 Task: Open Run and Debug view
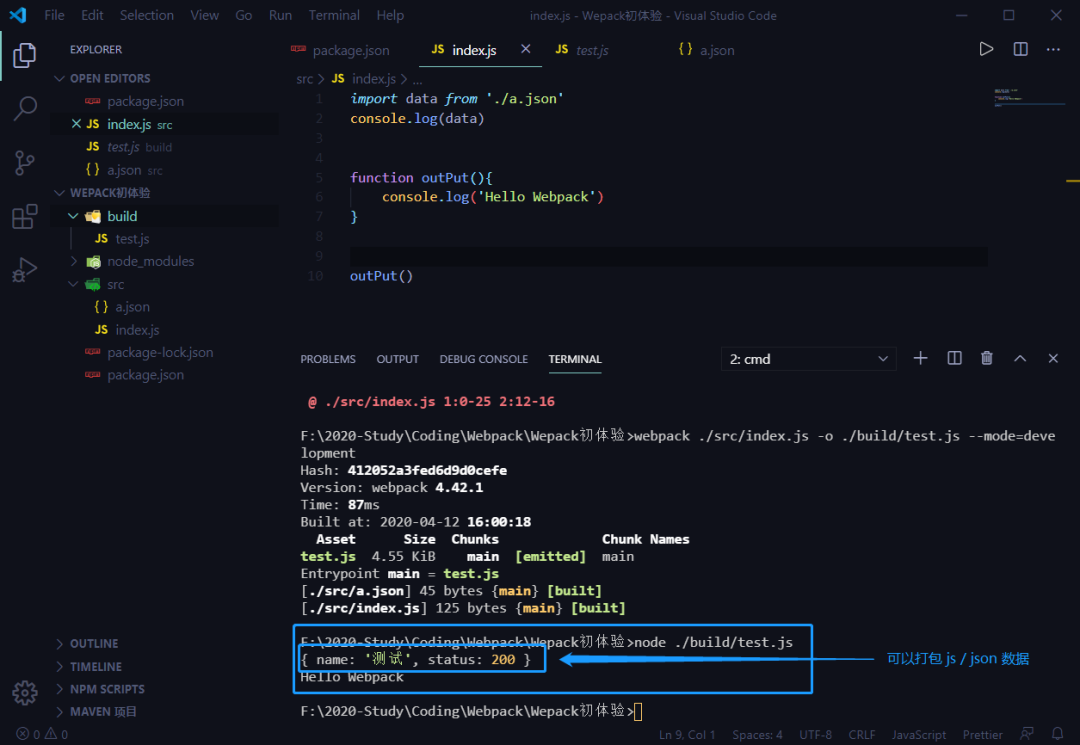pyautogui.click(x=25, y=270)
